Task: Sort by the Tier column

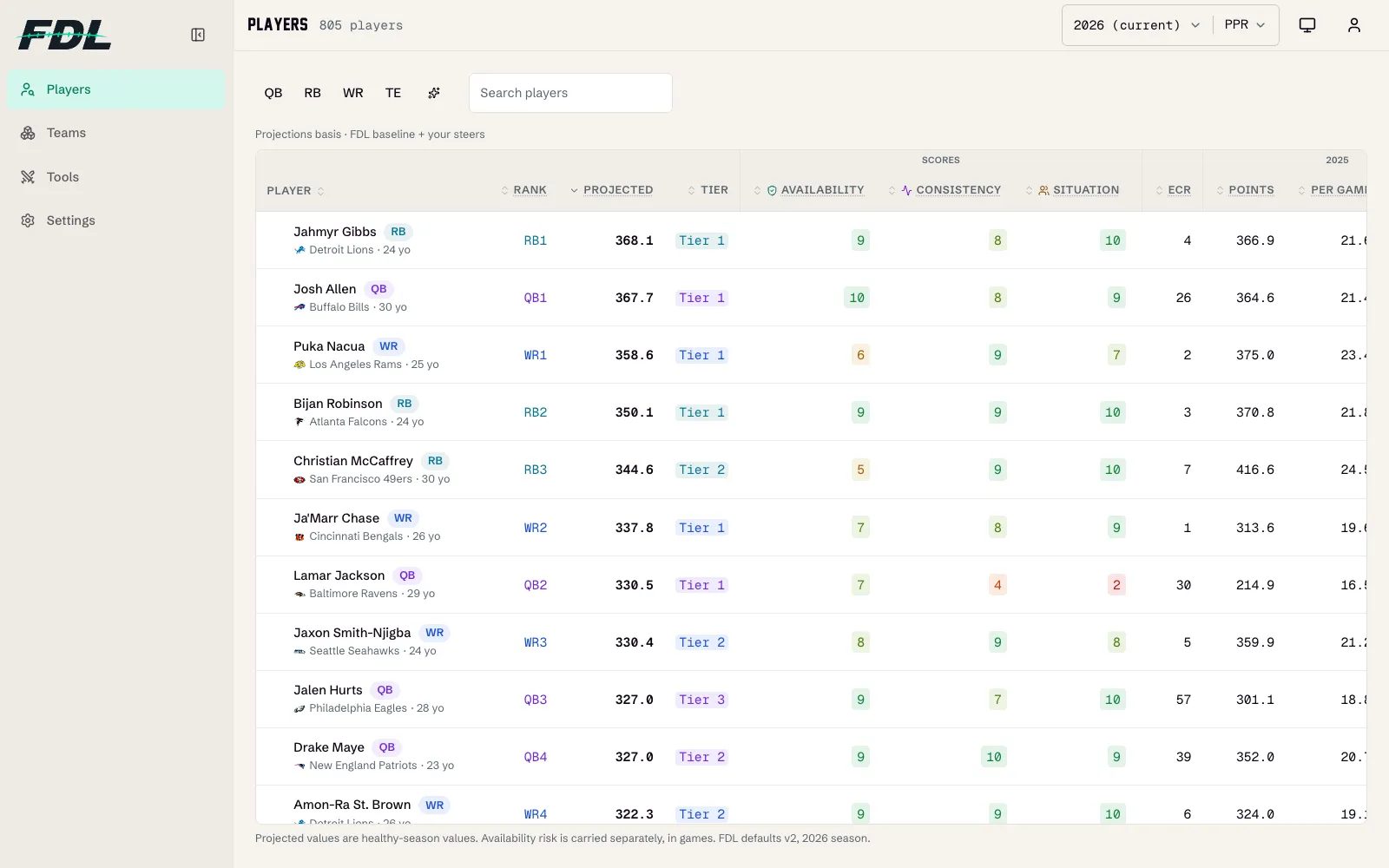Action: pyautogui.click(x=708, y=190)
